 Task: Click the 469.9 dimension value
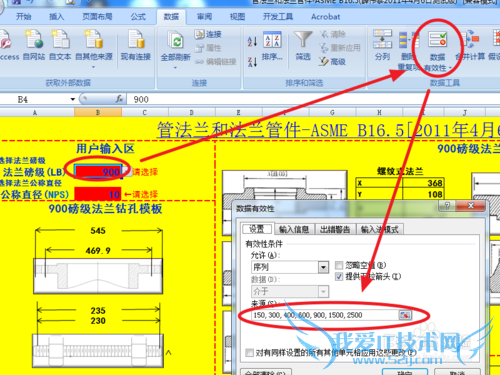pyautogui.click(x=98, y=250)
